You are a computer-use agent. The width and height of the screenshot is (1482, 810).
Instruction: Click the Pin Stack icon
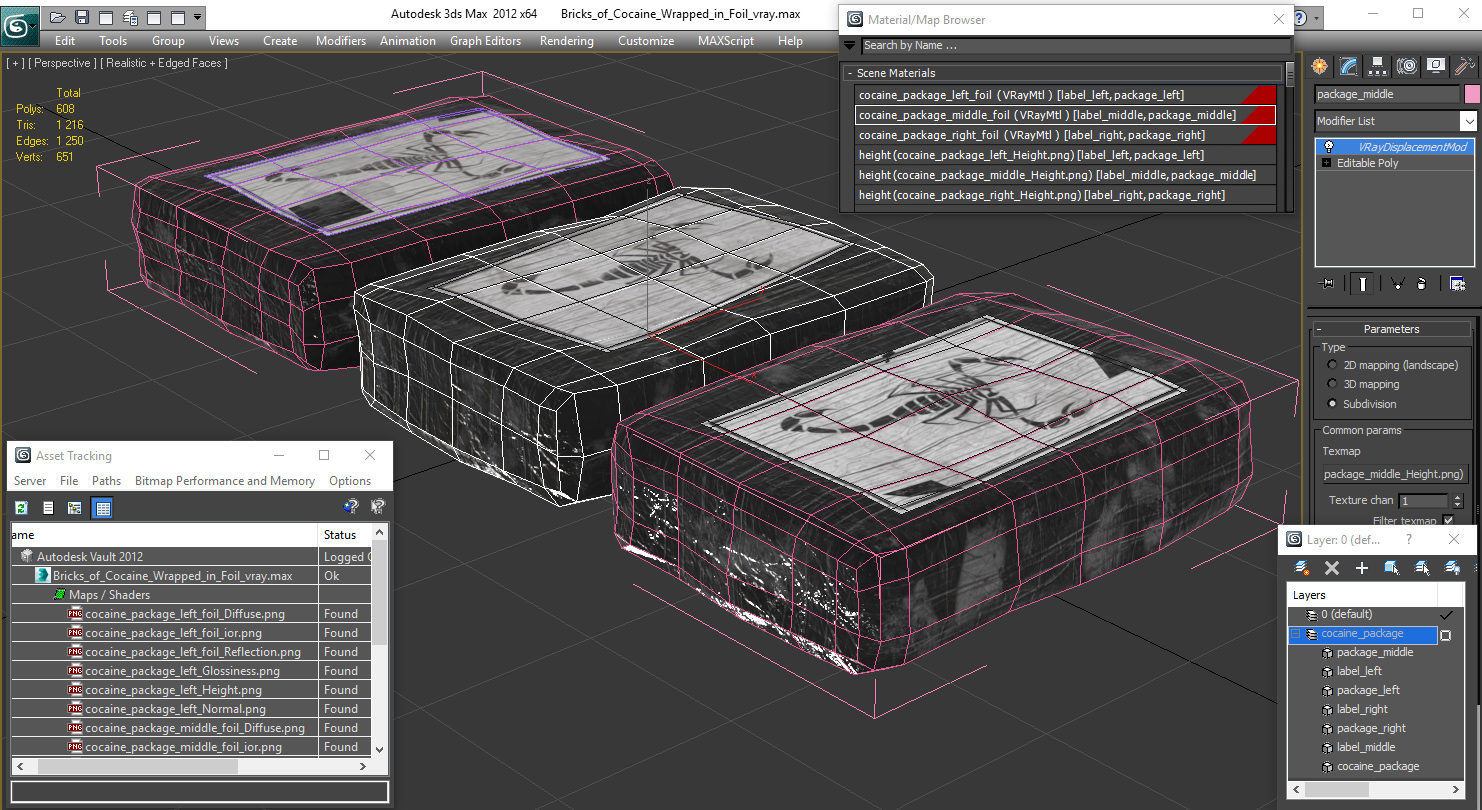(x=1327, y=283)
